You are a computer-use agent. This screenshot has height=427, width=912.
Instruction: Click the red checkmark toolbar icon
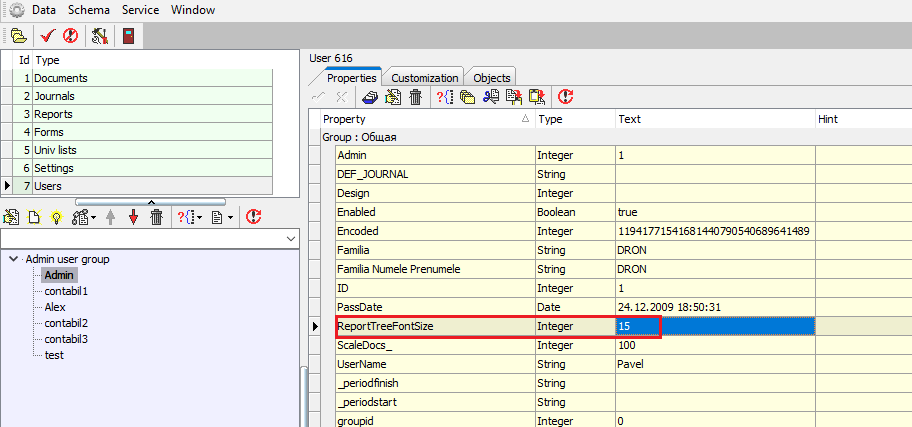click(x=48, y=37)
